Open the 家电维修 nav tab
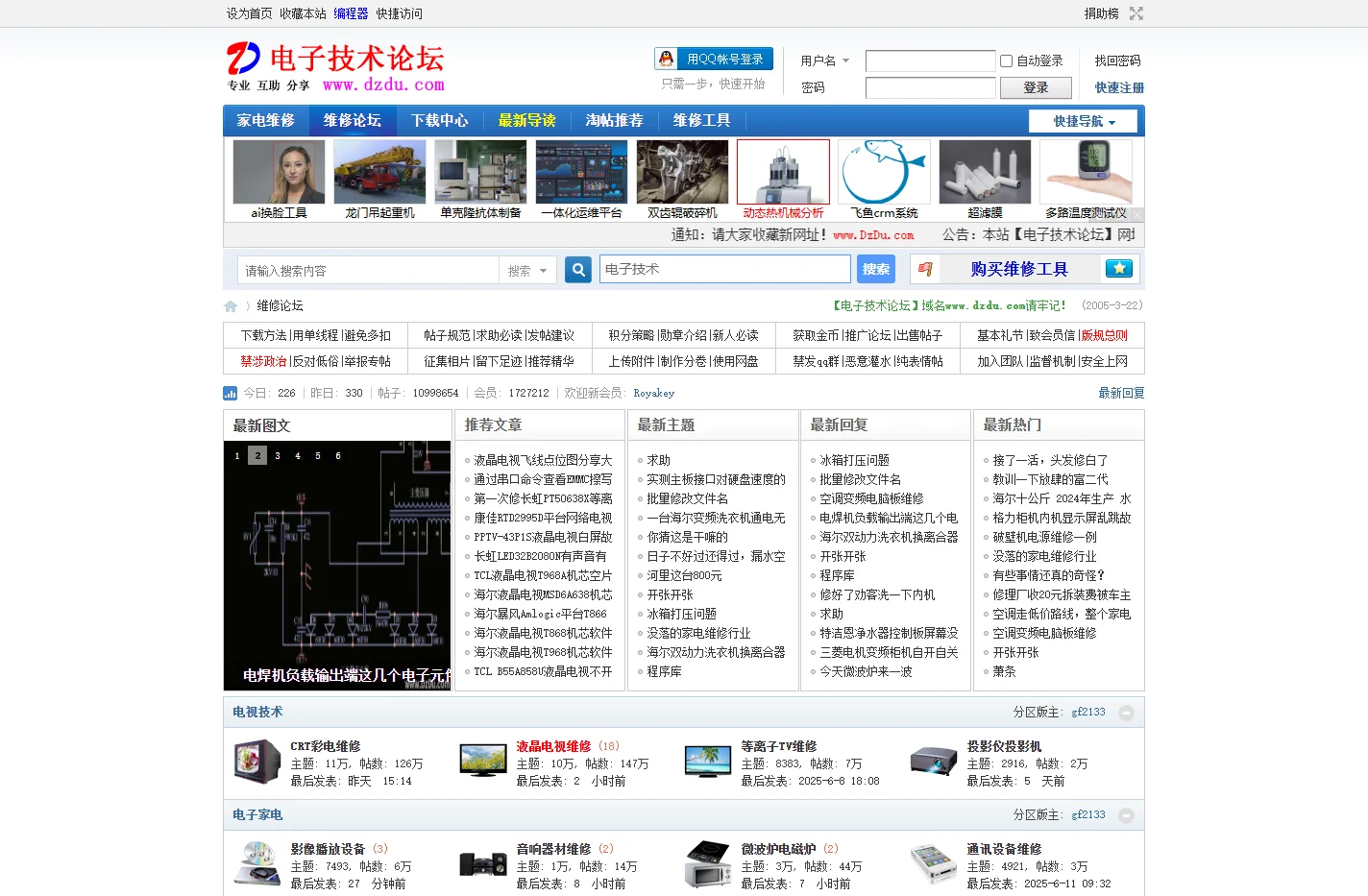This screenshot has width=1368, height=896. coord(266,121)
